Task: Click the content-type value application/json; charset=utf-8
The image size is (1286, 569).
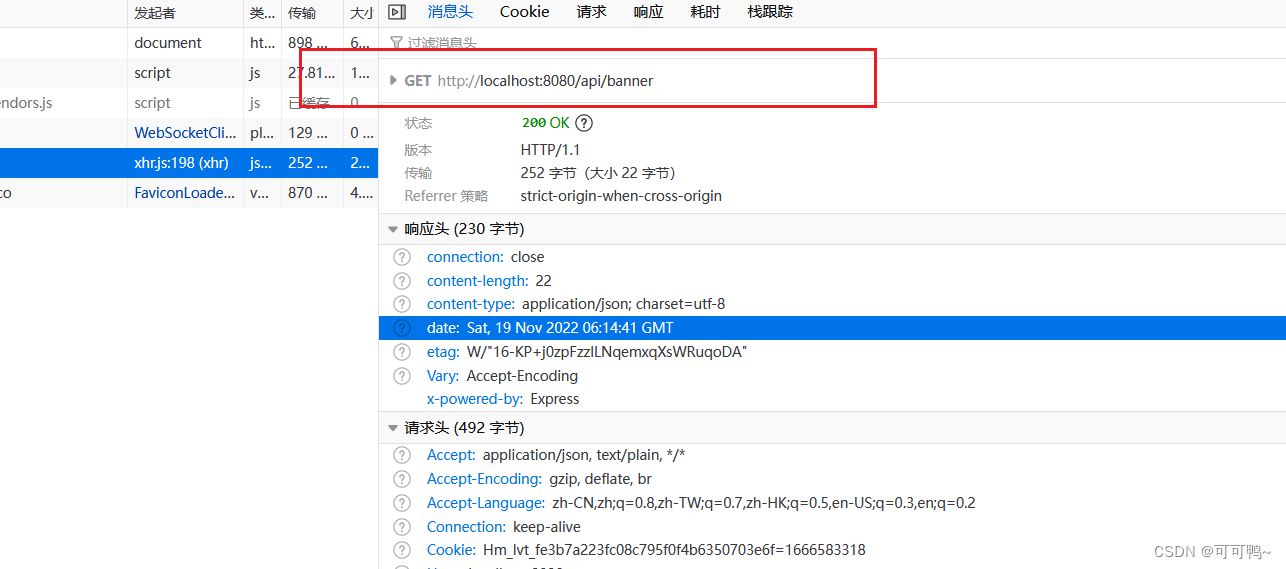Action: (624, 304)
